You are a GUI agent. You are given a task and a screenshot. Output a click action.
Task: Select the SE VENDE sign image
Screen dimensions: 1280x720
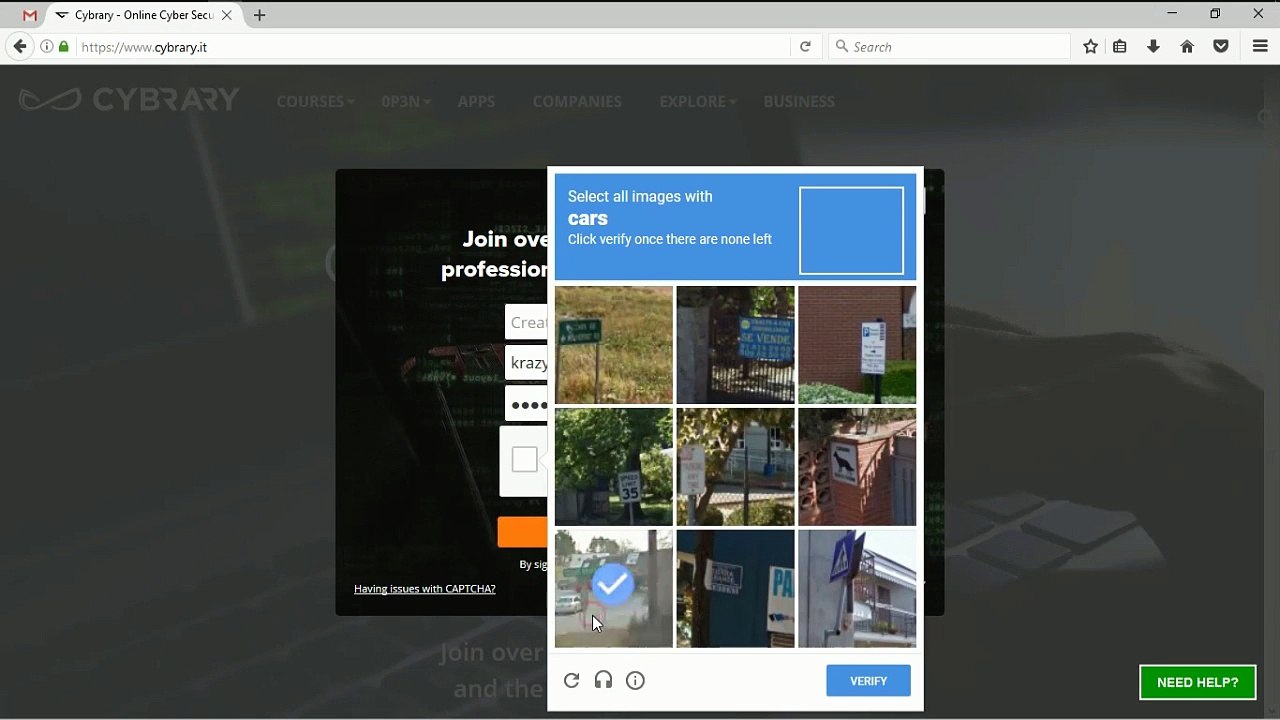pyautogui.click(x=735, y=344)
